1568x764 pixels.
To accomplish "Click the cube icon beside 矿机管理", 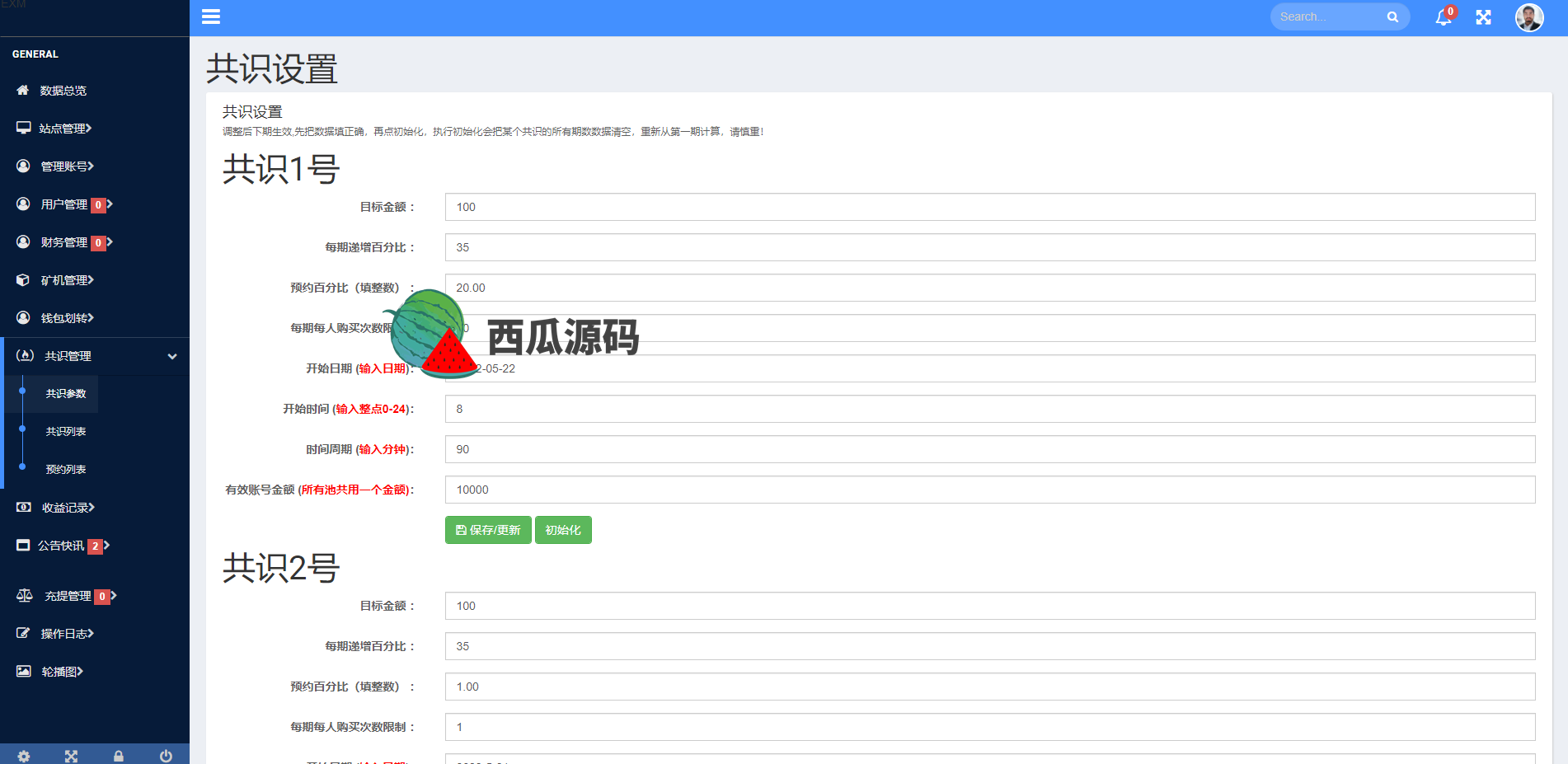I will tap(23, 279).
